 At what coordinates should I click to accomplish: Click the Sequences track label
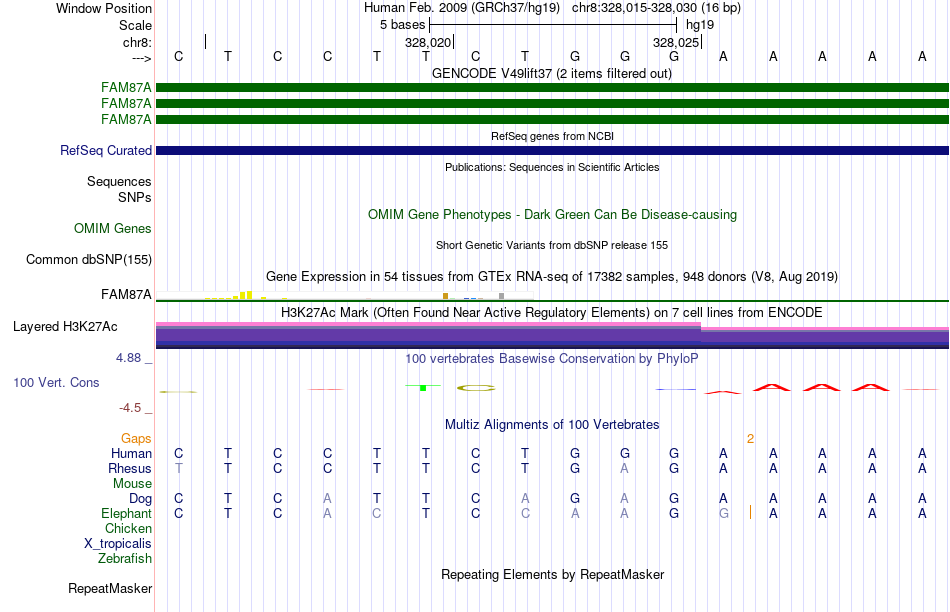click(119, 181)
